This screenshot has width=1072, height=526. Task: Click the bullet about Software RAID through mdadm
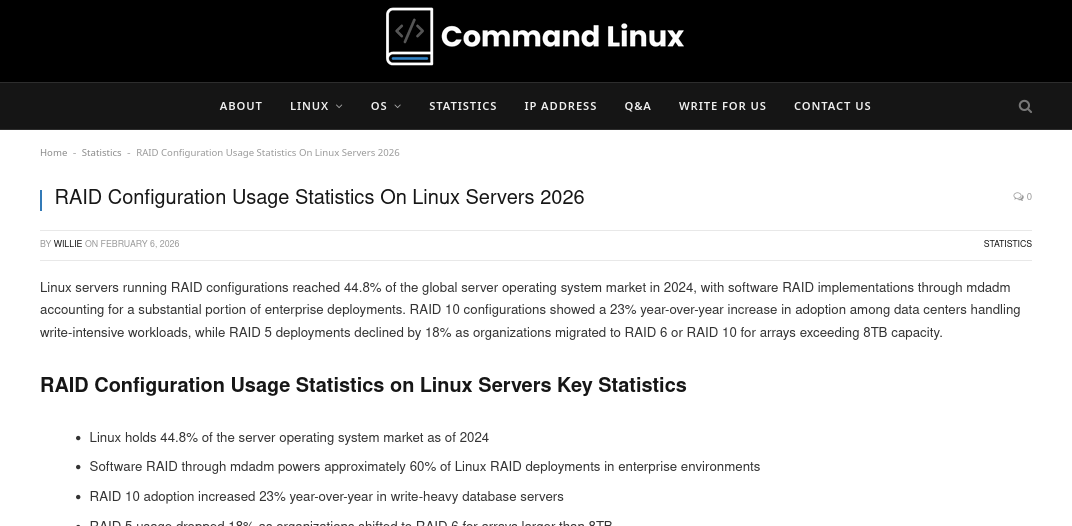pyautogui.click(x=425, y=467)
